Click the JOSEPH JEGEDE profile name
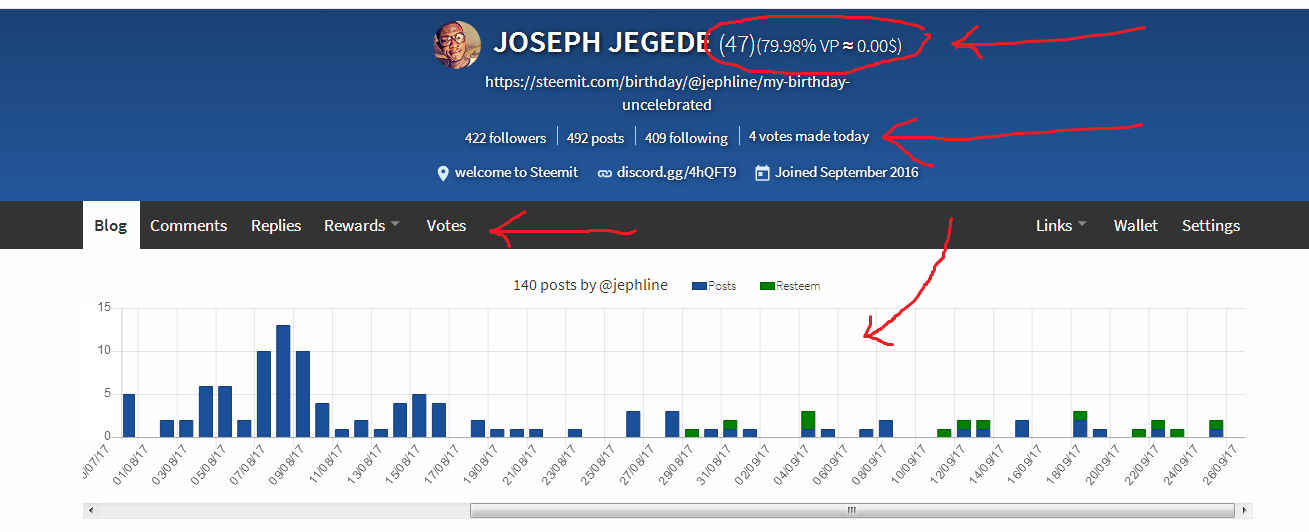 click(602, 43)
